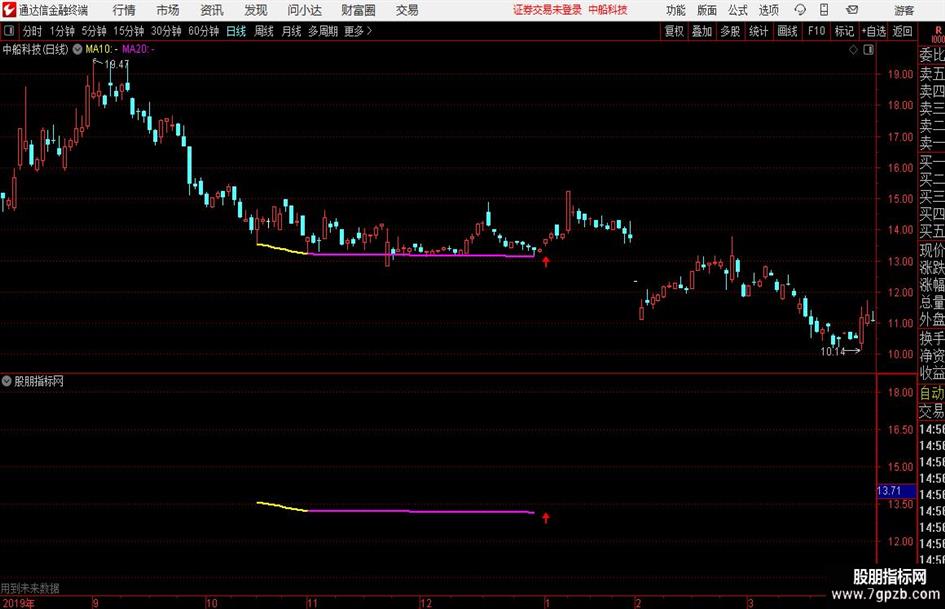Click the diamond icon above the price axis
The image size is (945, 609).
853,50
